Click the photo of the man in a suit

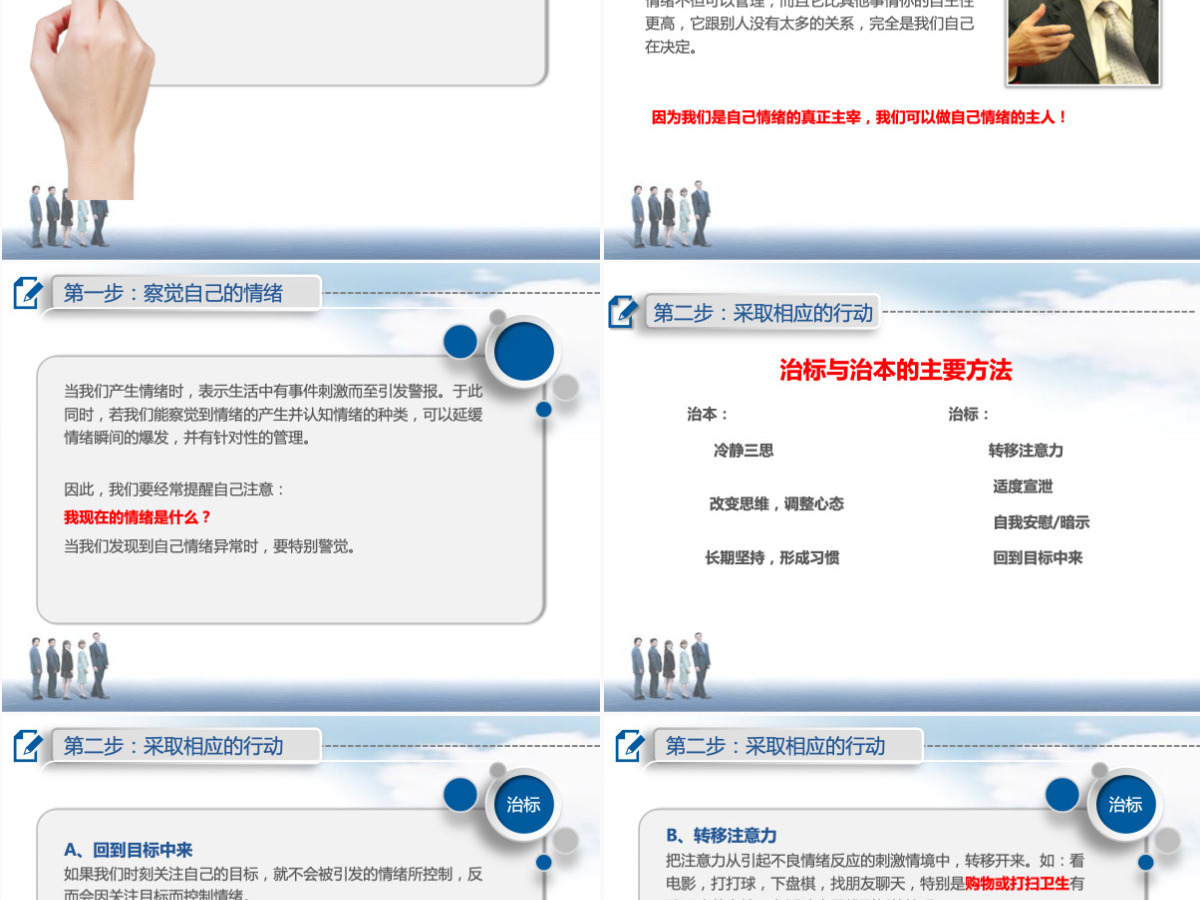1083,42
